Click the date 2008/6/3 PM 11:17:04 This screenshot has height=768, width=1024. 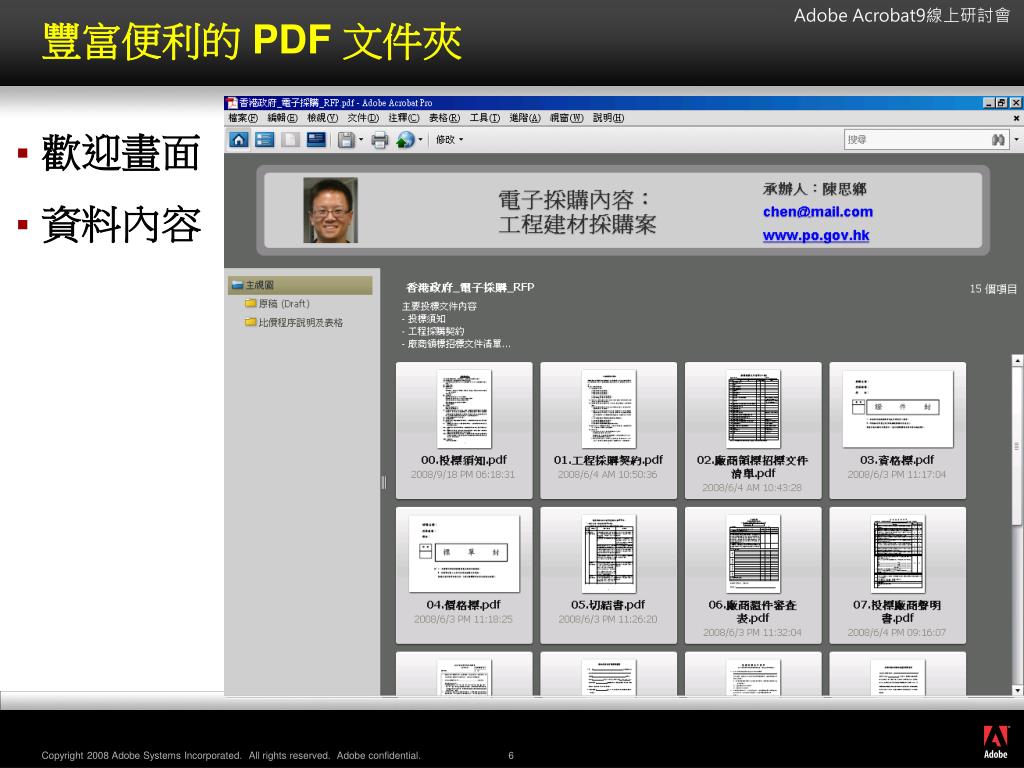[897, 475]
